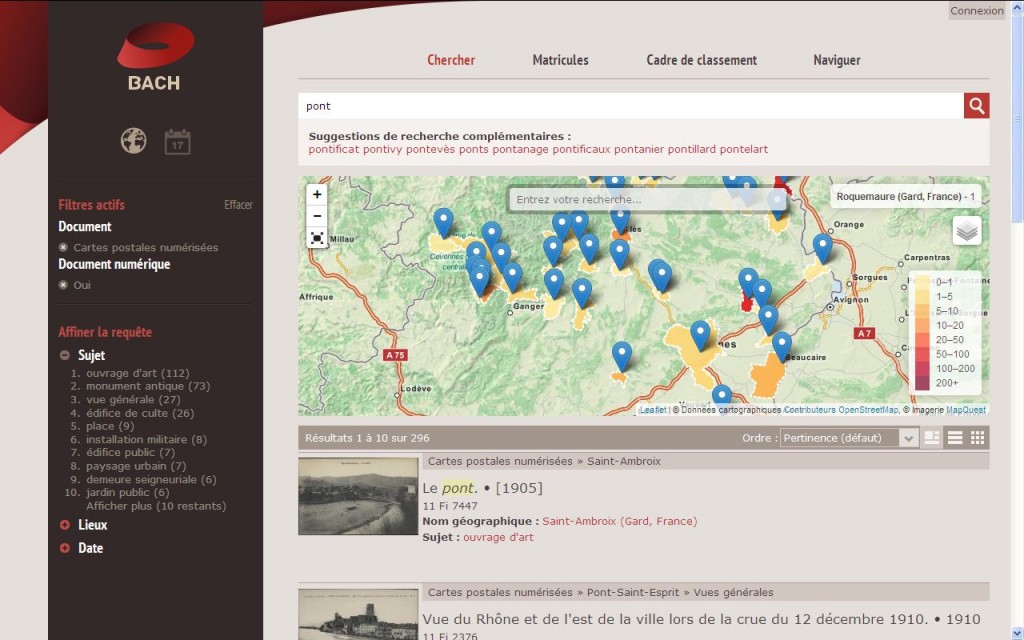Viewport: 1024px width, 640px height.
Task: Switch results to plain list view
Action: pyautogui.click(x=955, y=438)
